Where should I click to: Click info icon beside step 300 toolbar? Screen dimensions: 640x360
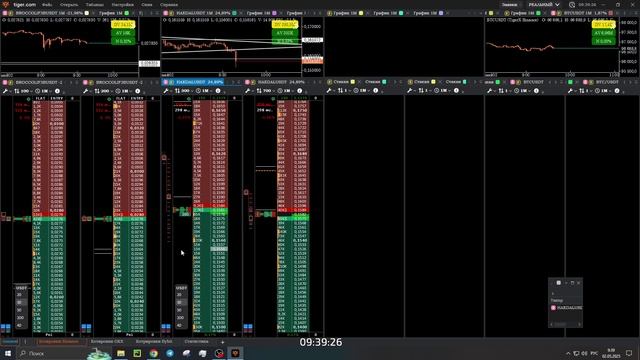tap(218, 91)
